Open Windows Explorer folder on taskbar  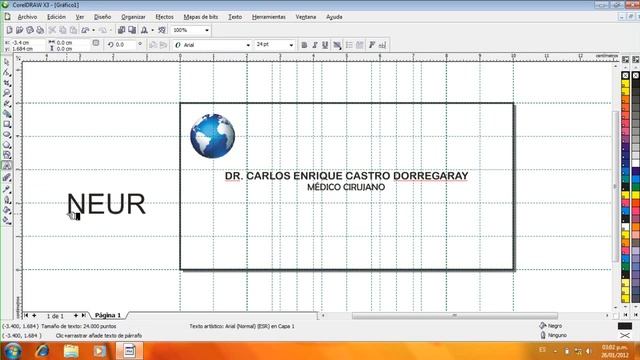click(x=71, y=351)
